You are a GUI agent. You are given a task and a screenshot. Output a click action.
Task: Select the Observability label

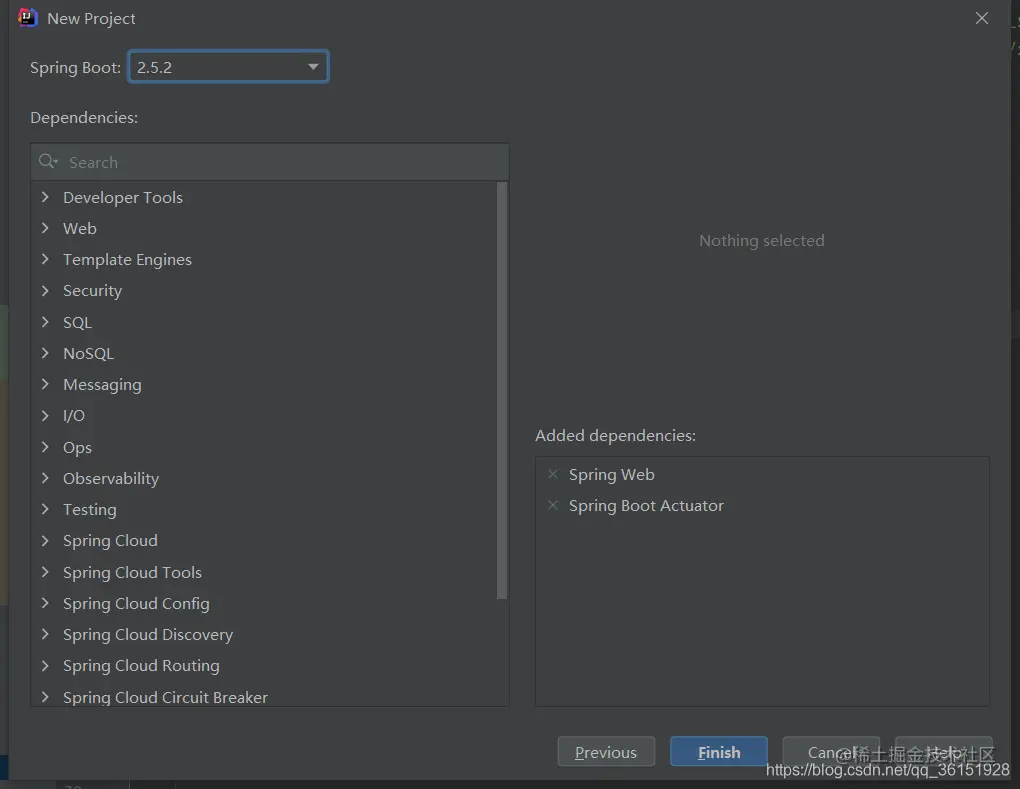coord(111,478)
